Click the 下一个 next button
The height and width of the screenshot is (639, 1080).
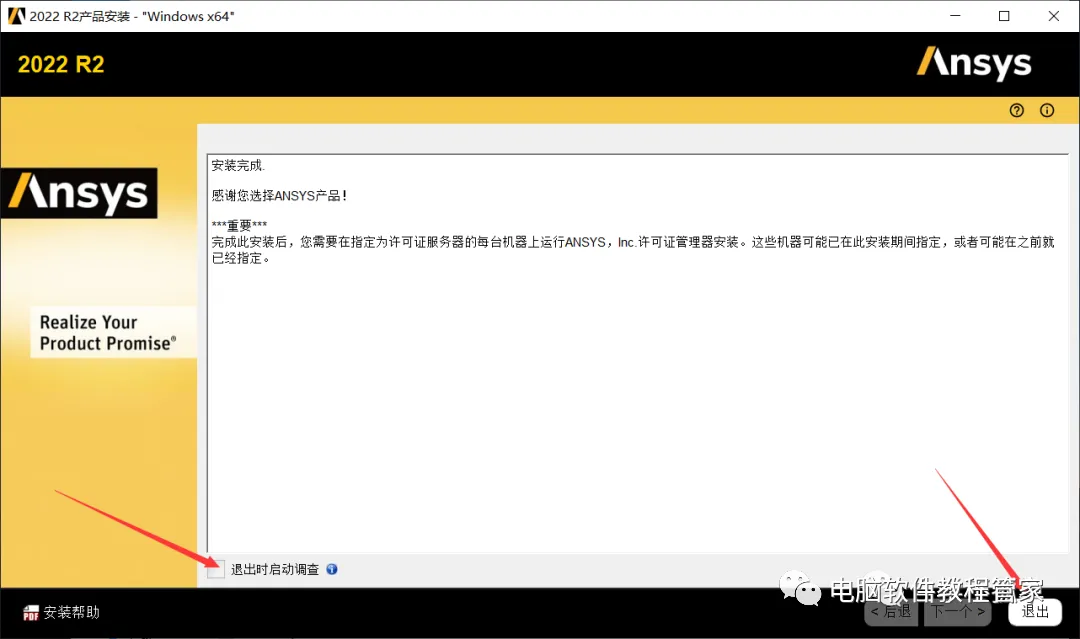958,611
